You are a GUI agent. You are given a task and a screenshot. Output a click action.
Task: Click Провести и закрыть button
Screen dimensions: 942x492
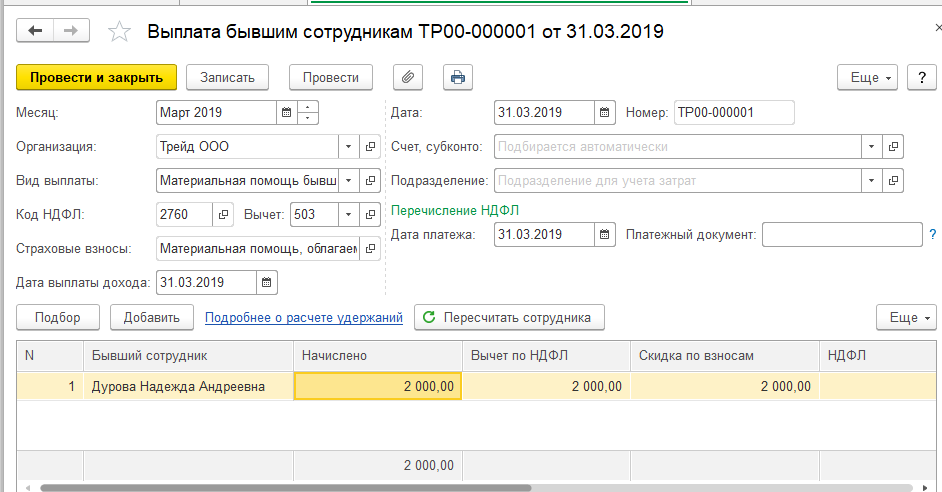click(x=97, y=77)
